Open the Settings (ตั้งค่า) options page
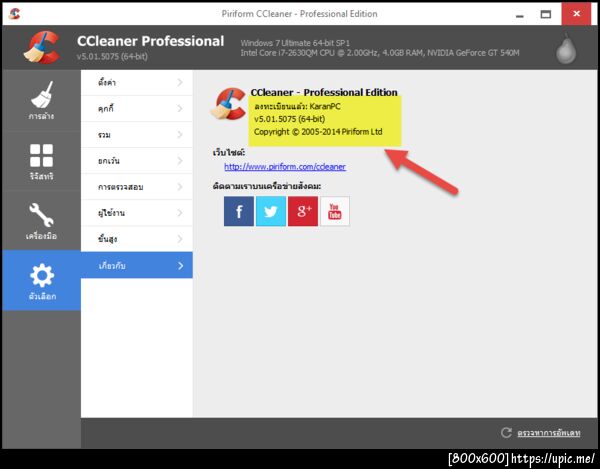Screen dimensions: 600x469 click(x=137, y=83)
